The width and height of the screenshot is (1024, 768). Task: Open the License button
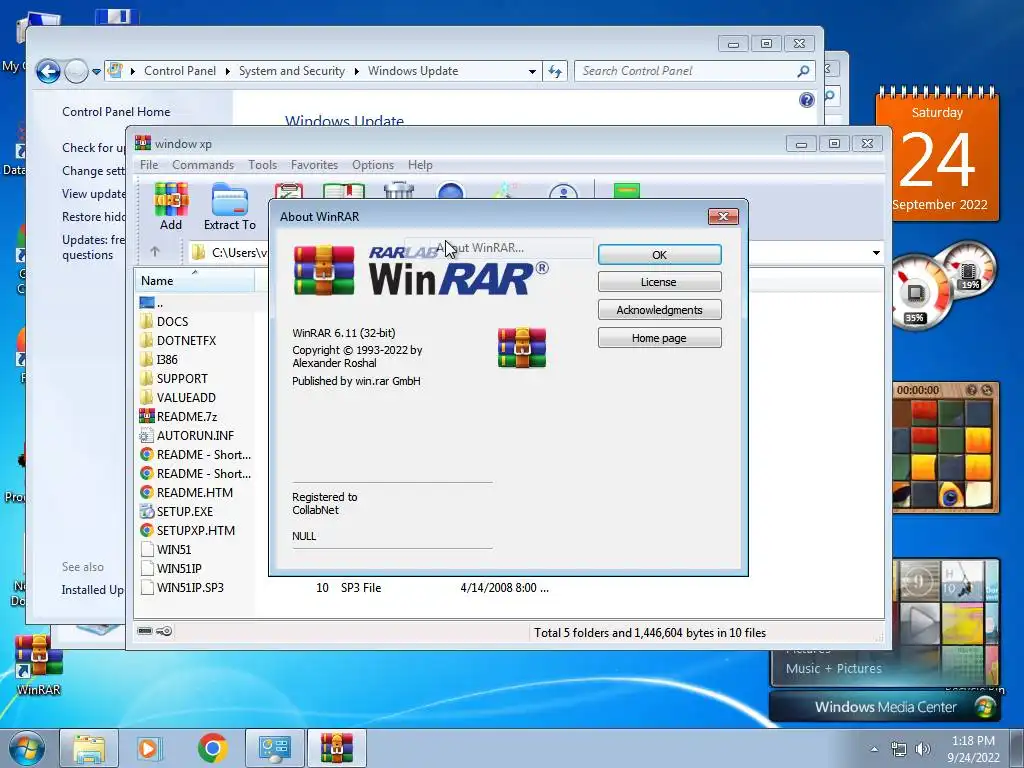tap(660, 282)
